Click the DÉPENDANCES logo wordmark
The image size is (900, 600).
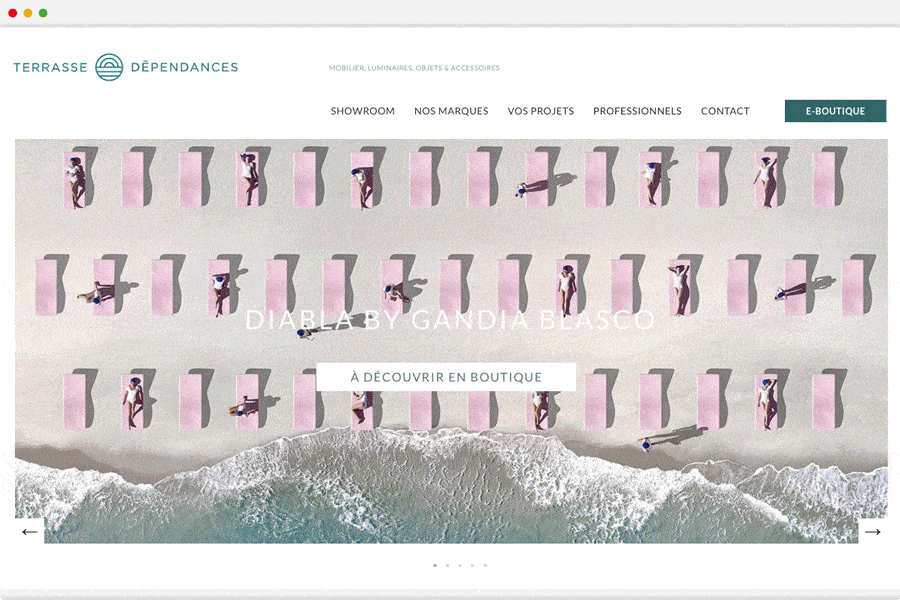pos(184,67)
